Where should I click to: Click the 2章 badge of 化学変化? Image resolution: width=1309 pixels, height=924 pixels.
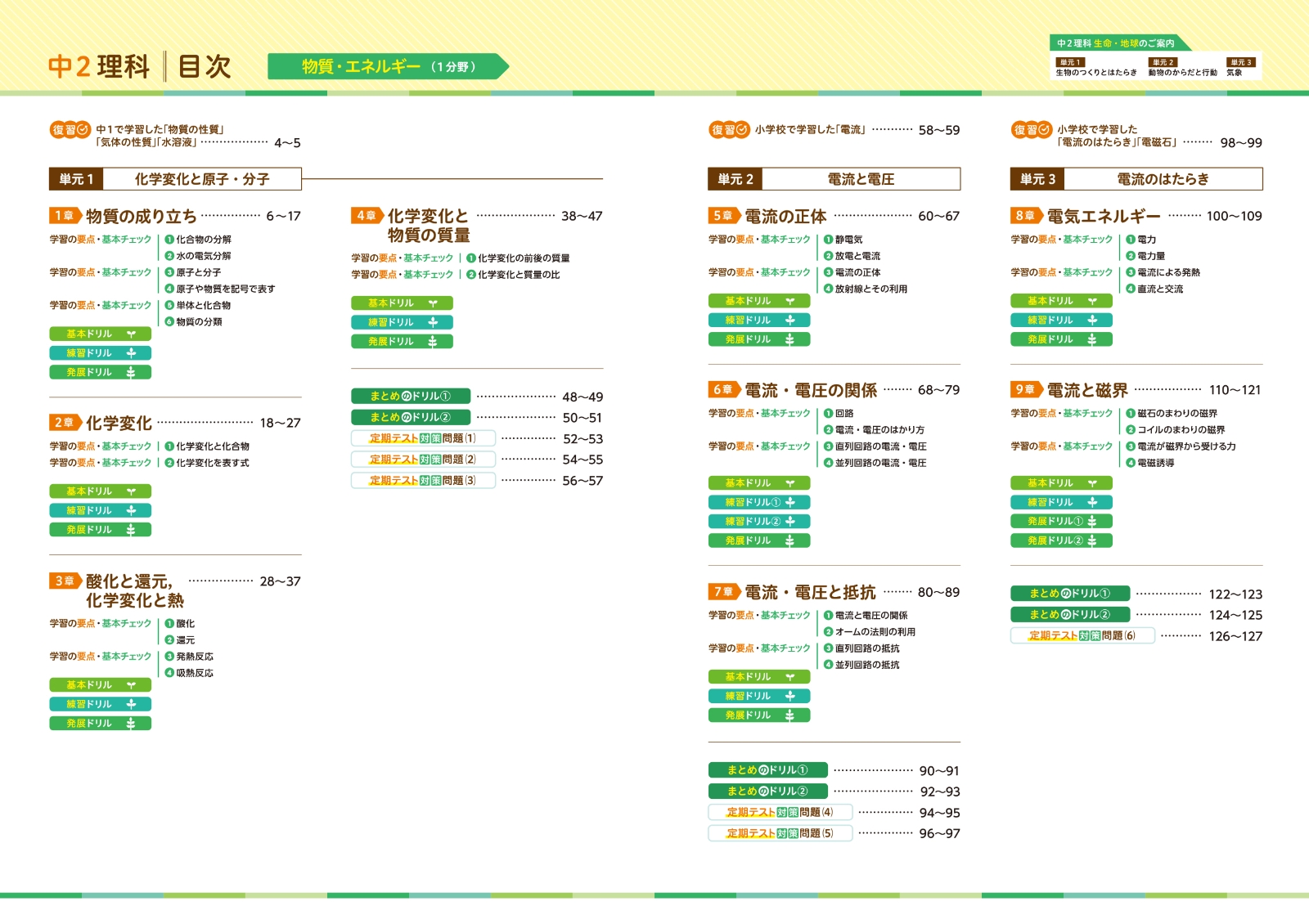point(65,423)
